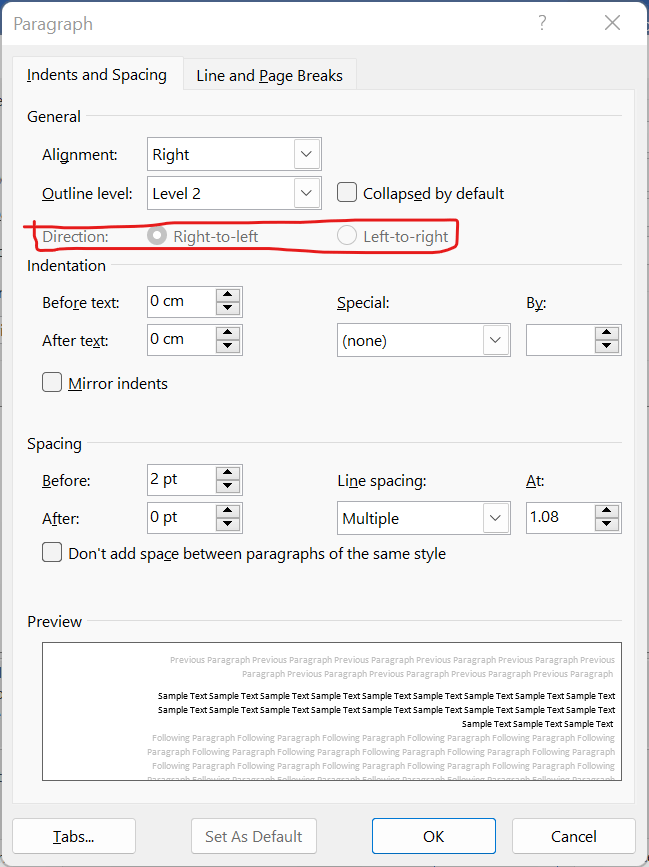Click the paragraph Preview box
This screenshot has height=867, width=649.
332,711
